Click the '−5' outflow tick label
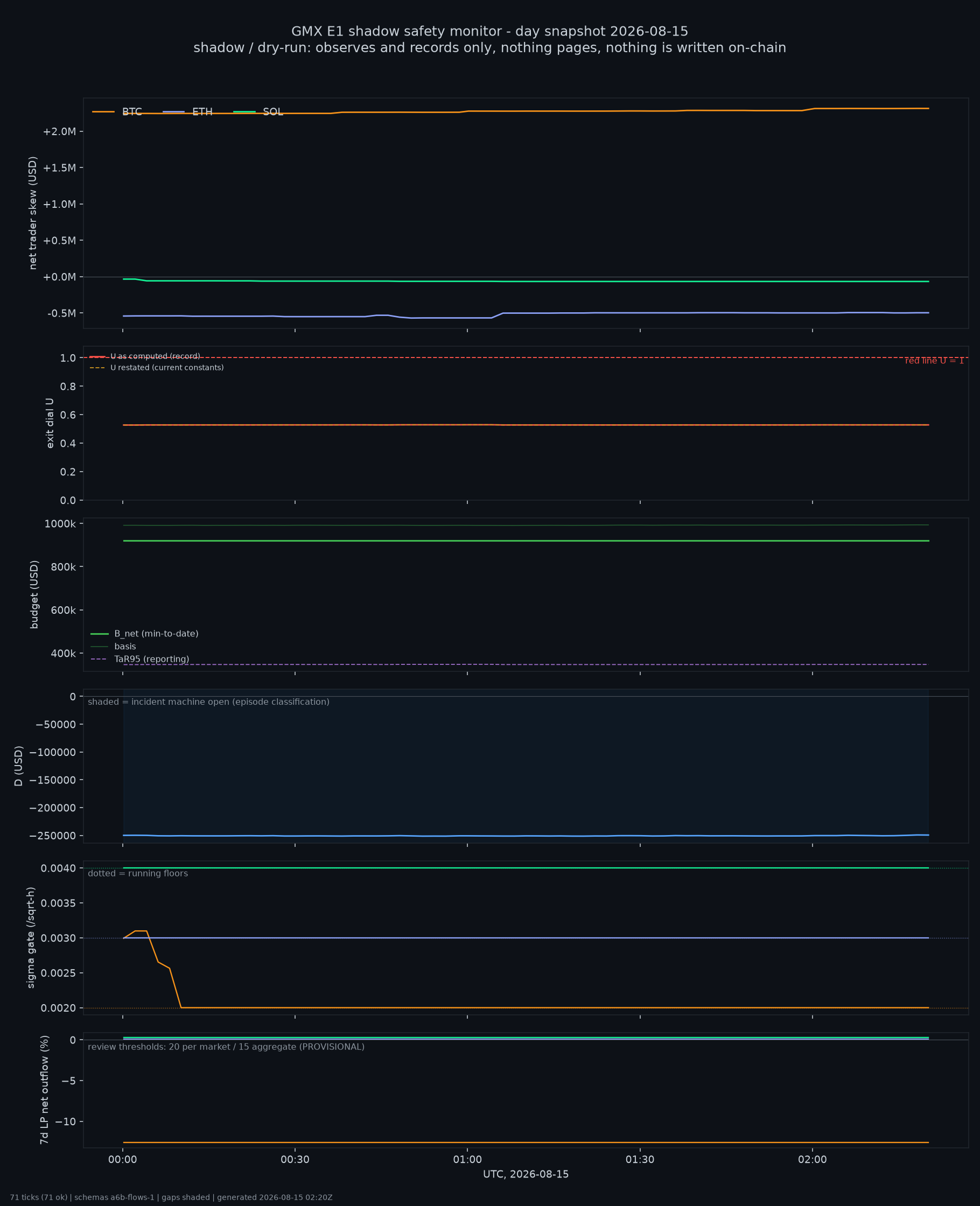The image size is (980, 1206). coord(68,1081)
